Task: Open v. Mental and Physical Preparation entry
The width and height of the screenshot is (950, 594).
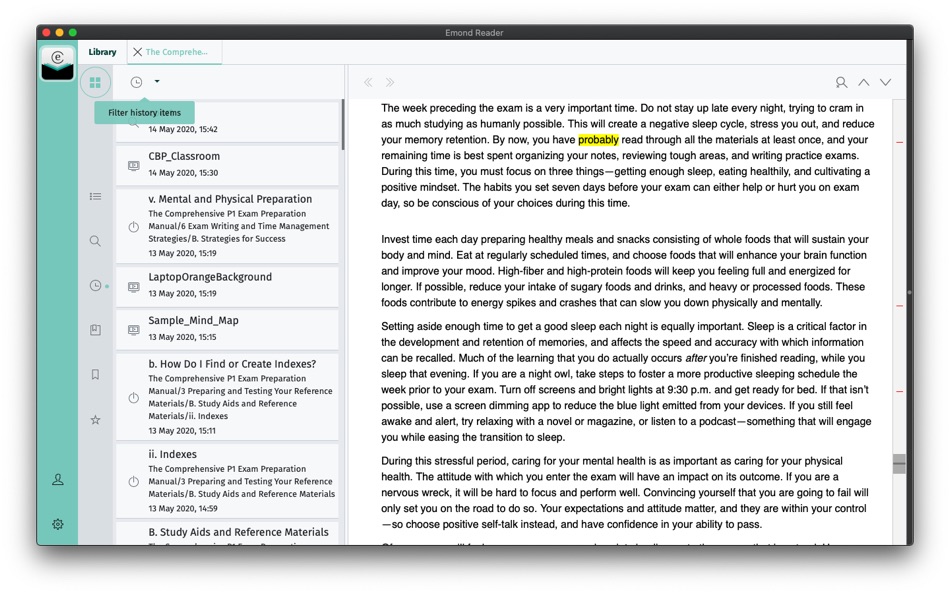Action: point(227,225)
